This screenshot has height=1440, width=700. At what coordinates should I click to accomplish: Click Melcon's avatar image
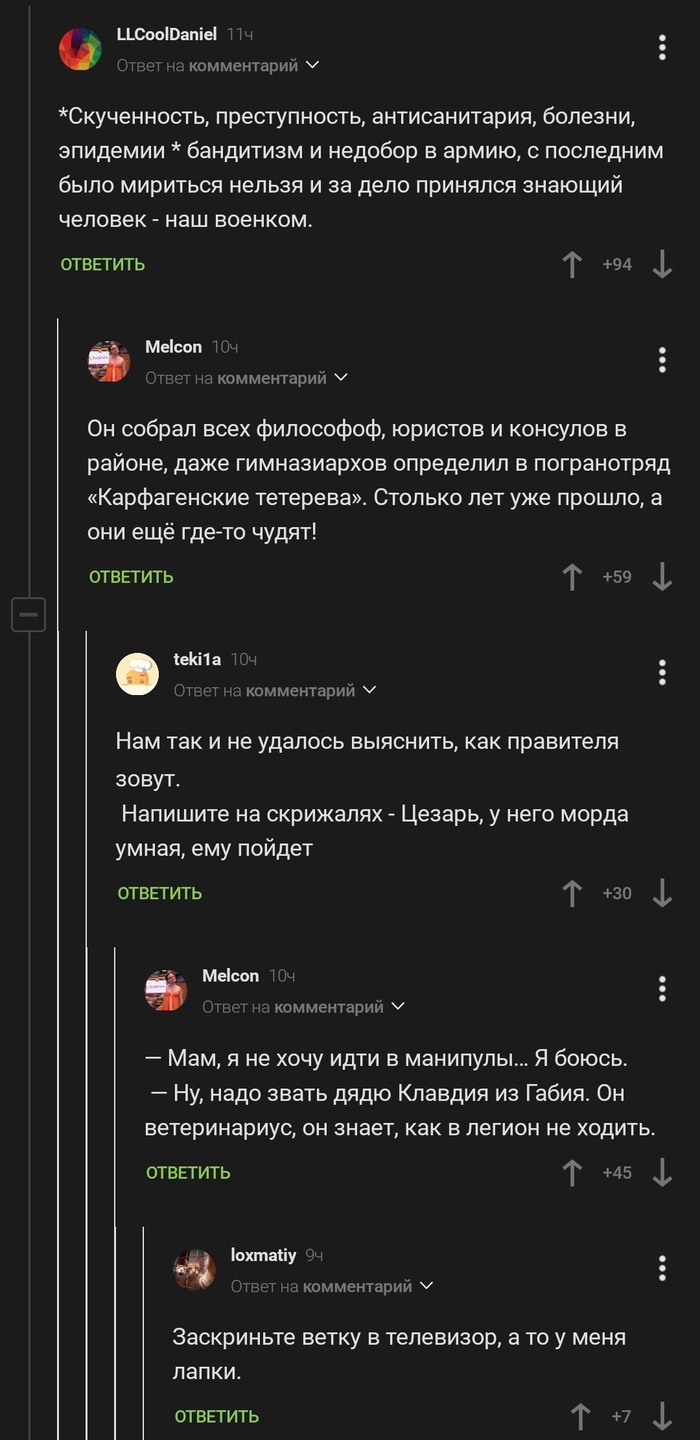pyautogui.click(x=110, y=362)
